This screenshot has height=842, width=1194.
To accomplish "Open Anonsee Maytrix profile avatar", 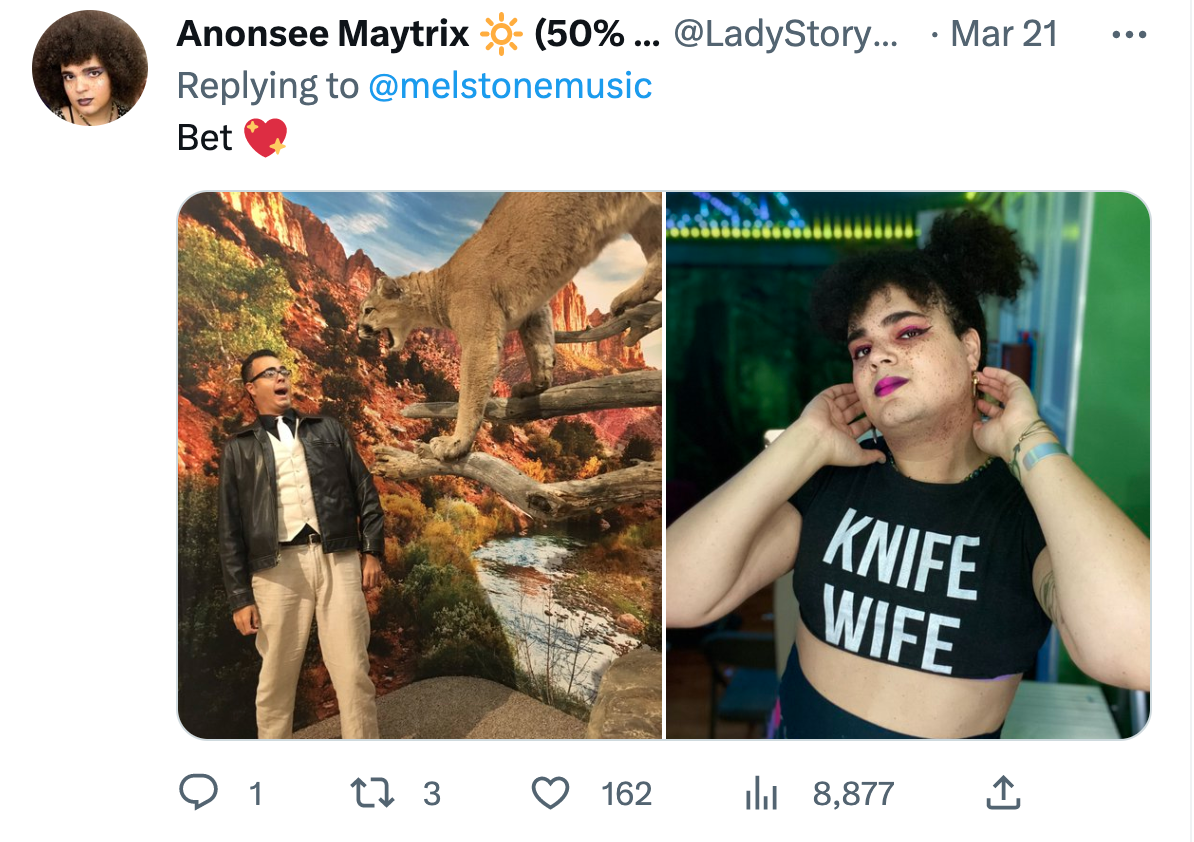I will pyautogui.click(x=90, y=68).
